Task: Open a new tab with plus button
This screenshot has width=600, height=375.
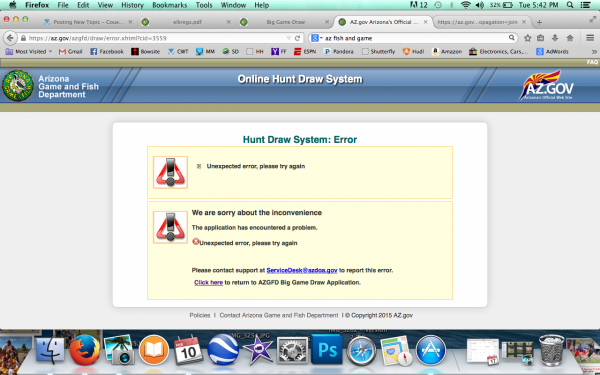Action: coord(539,22)
